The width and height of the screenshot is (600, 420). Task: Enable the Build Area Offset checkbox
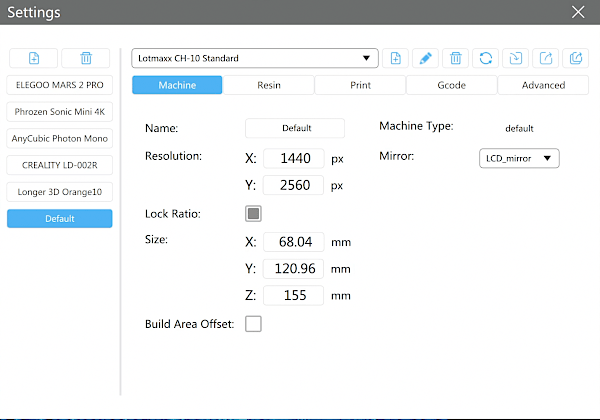click(x=253, y=324)
